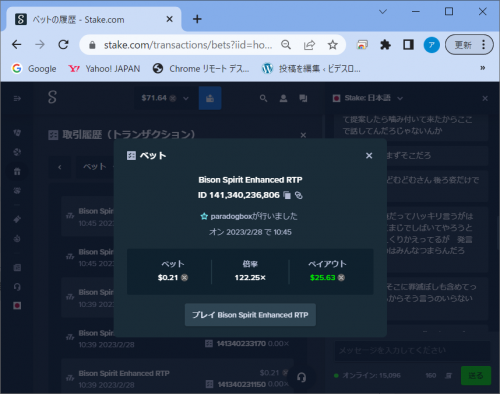The image size is (500, 394).
Task: Open the $71.64 balance dropdown
Action: click(x=165, y=98)
